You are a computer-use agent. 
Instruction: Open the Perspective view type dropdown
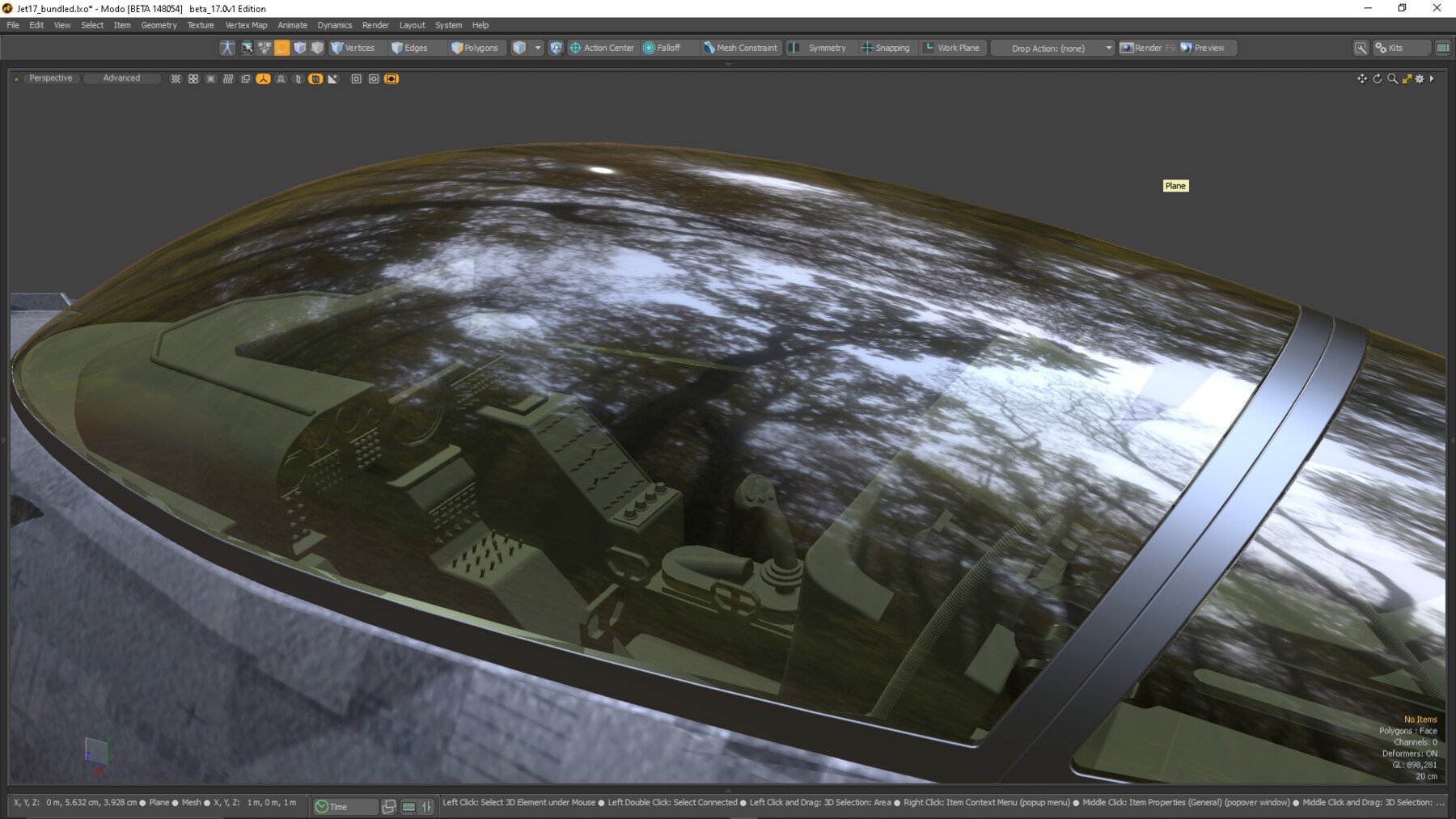pyautogui.click(x=51, y=78)
